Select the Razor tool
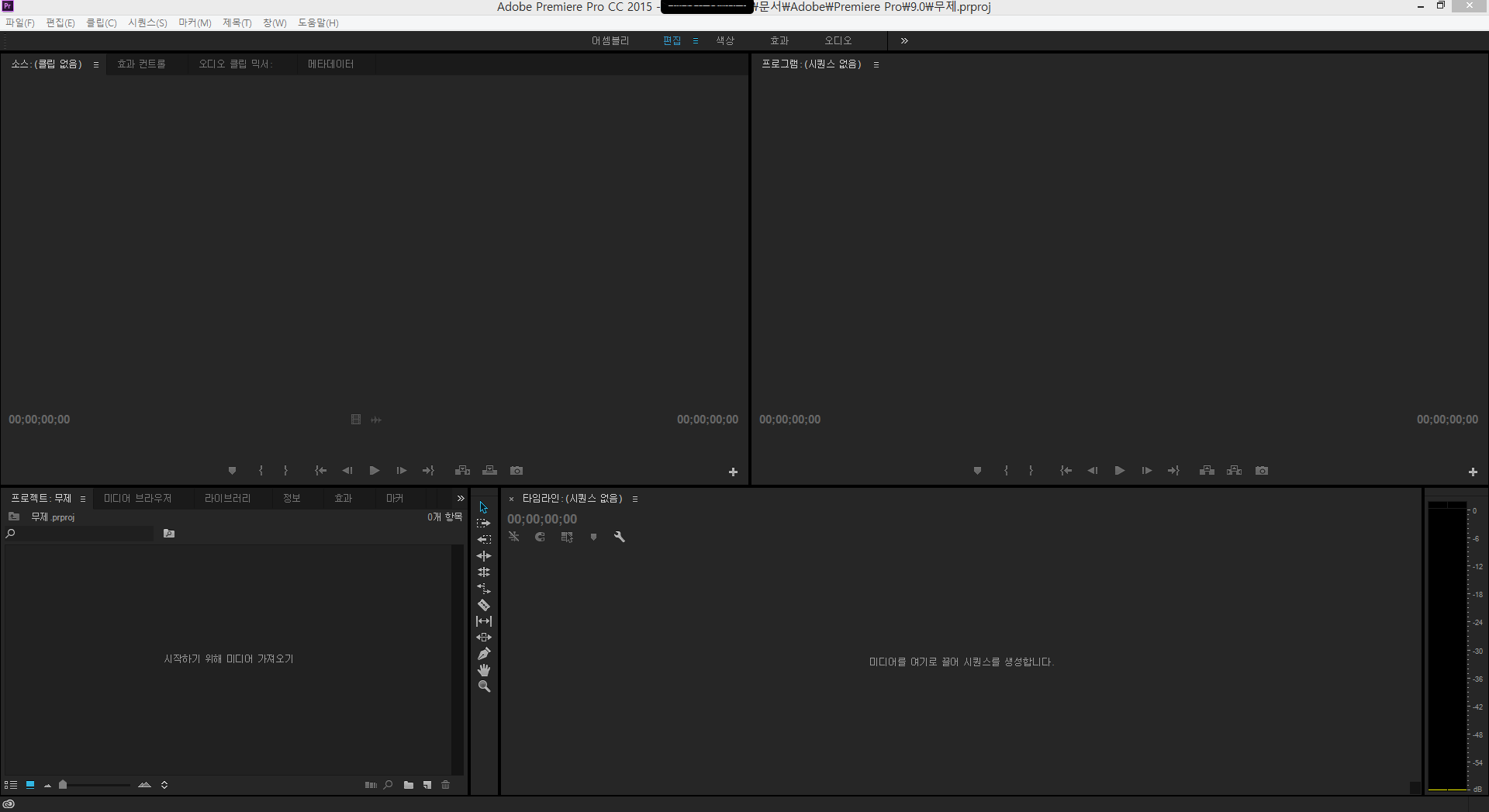 click(x=483, y=605)
